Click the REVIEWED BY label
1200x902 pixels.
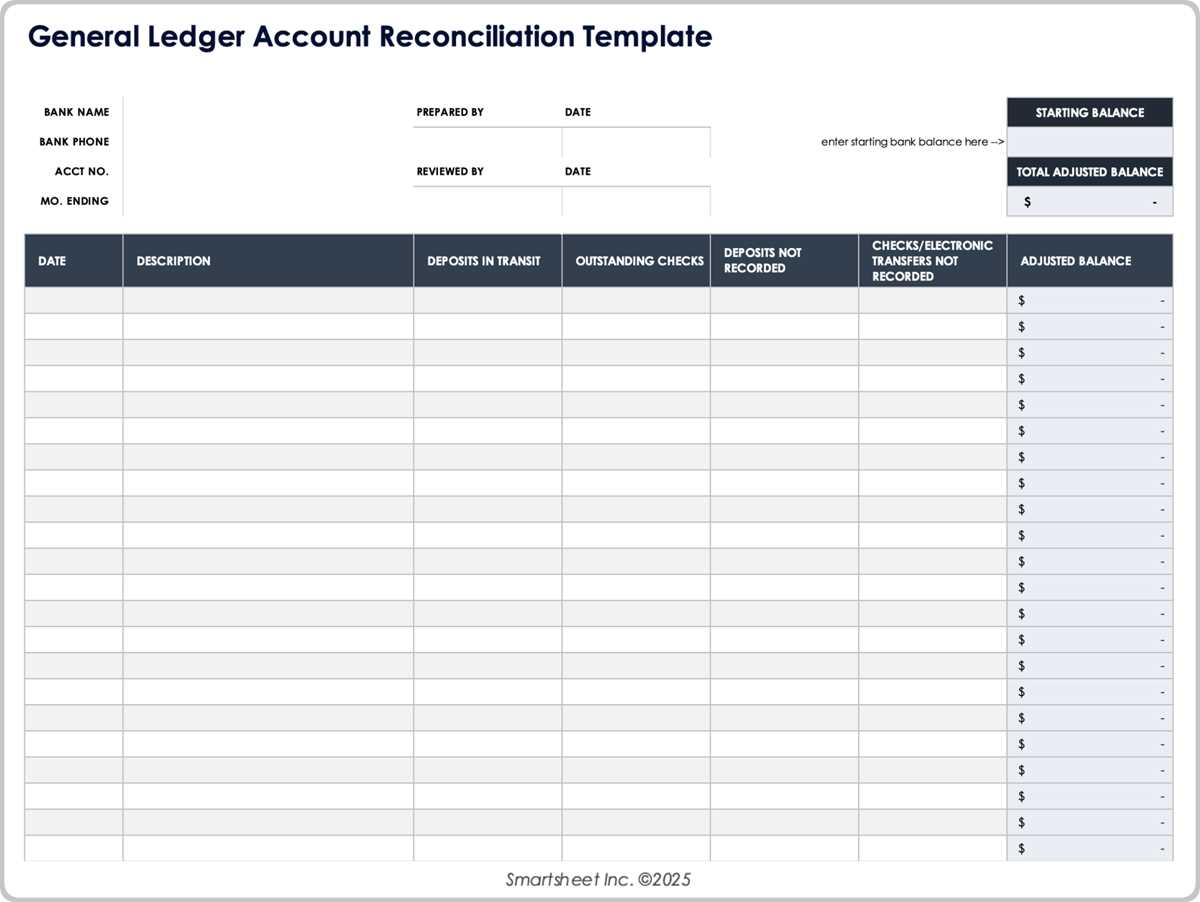tap(450, 171)
